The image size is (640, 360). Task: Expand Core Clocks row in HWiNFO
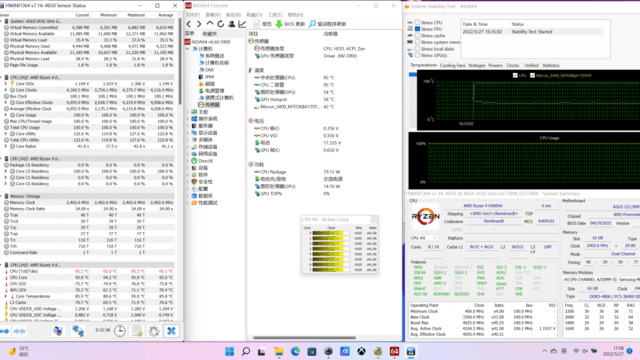click(6, 90)
